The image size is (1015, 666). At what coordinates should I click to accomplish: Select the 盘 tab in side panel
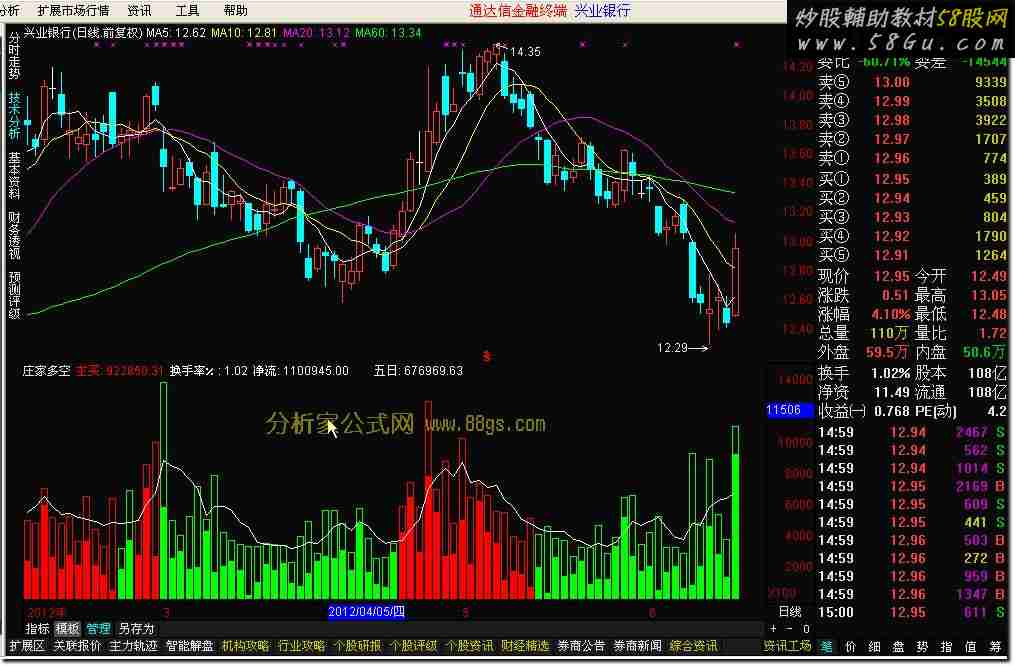click(x=898, y=646)
